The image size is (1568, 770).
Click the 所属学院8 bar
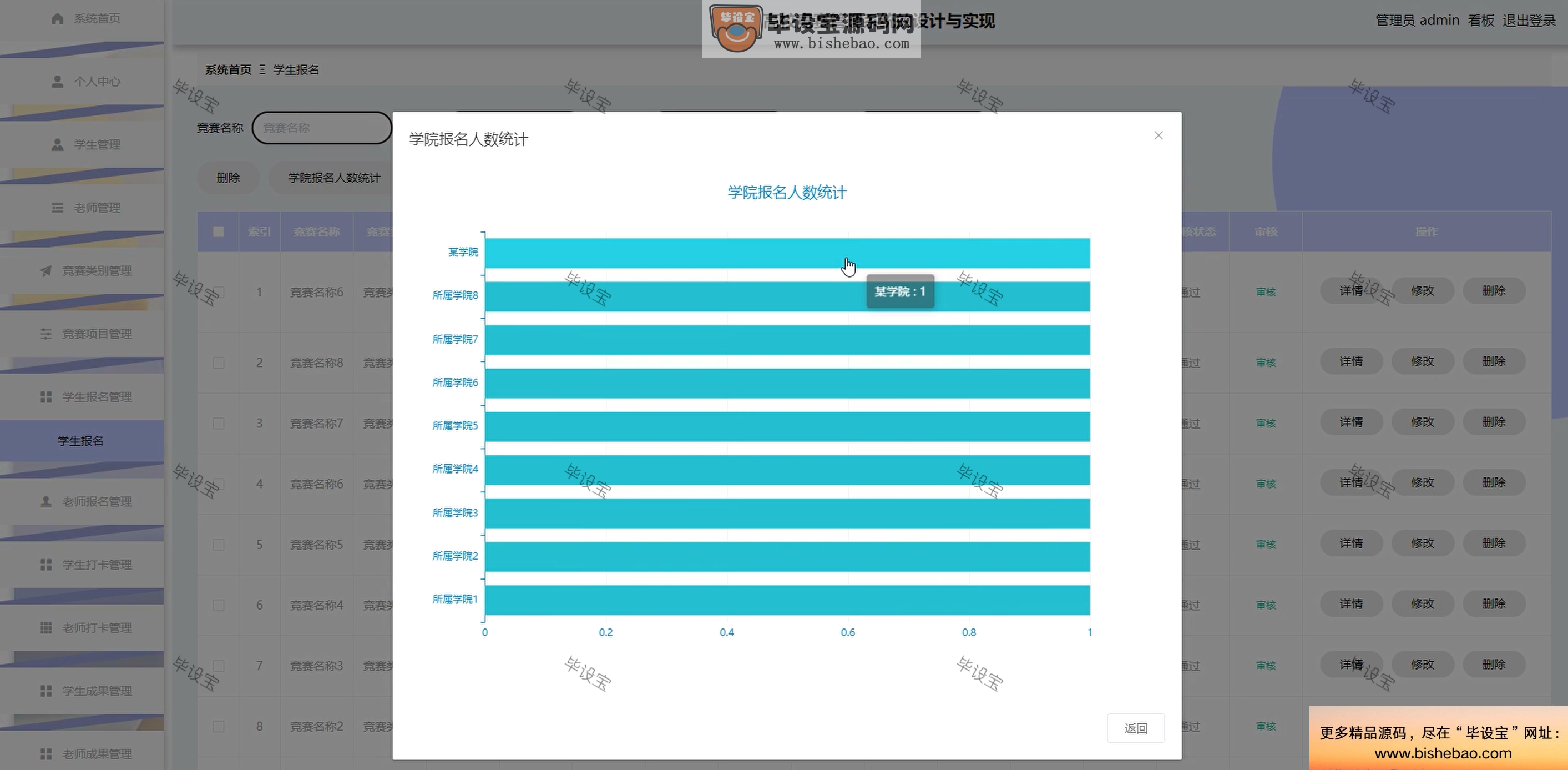click(787, 296)
